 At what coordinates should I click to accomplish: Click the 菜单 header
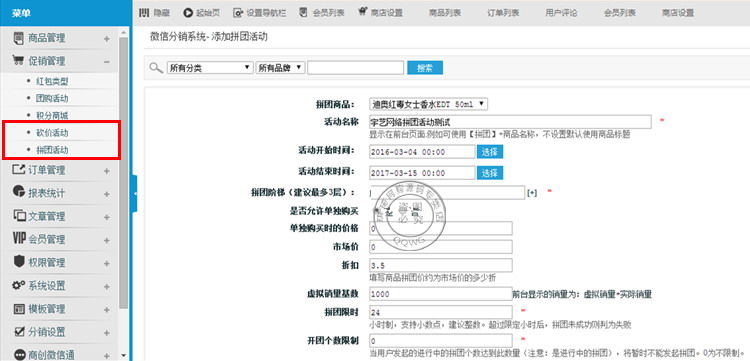click(21, 13)
